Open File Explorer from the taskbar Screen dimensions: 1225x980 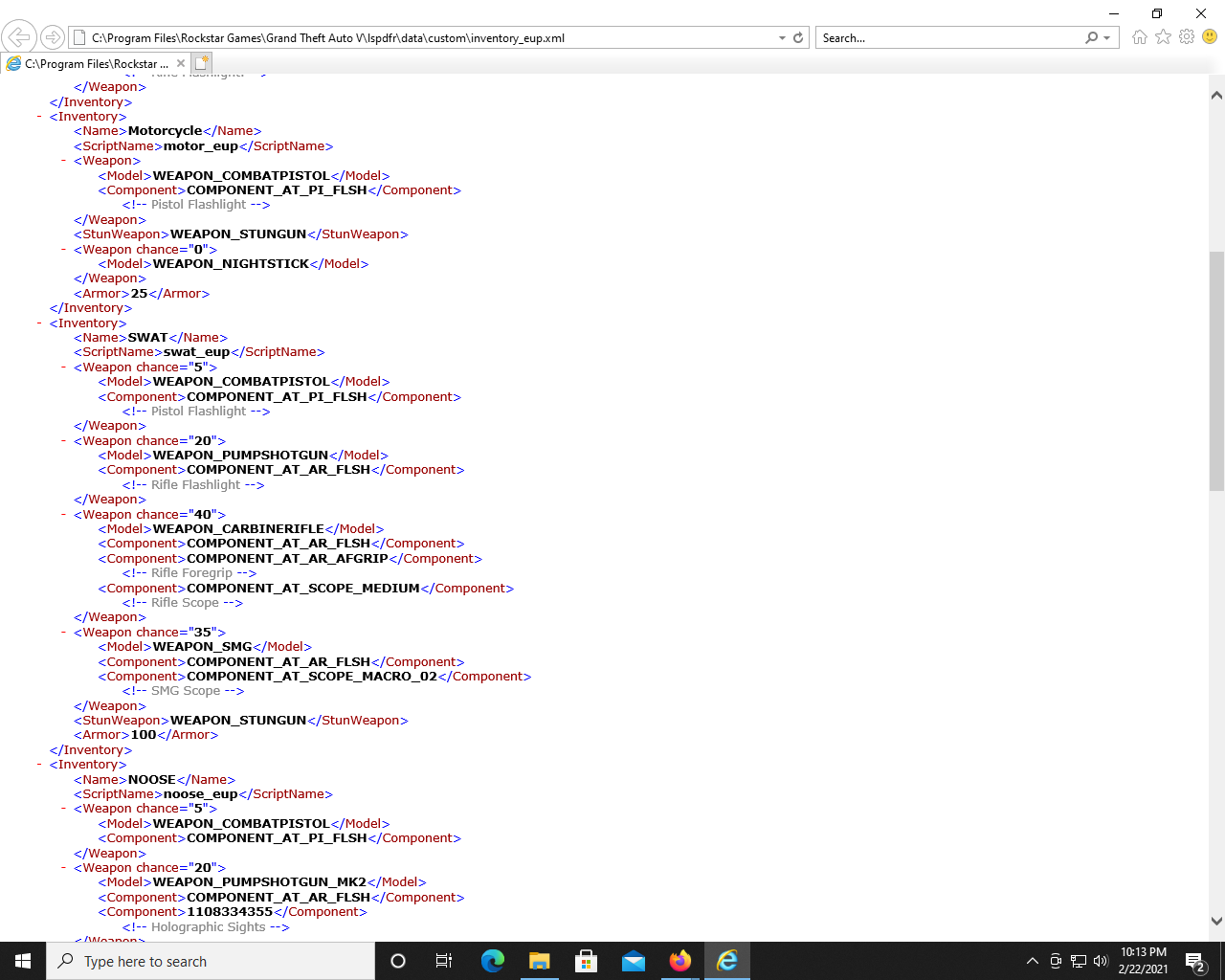(x=540, y=961)
